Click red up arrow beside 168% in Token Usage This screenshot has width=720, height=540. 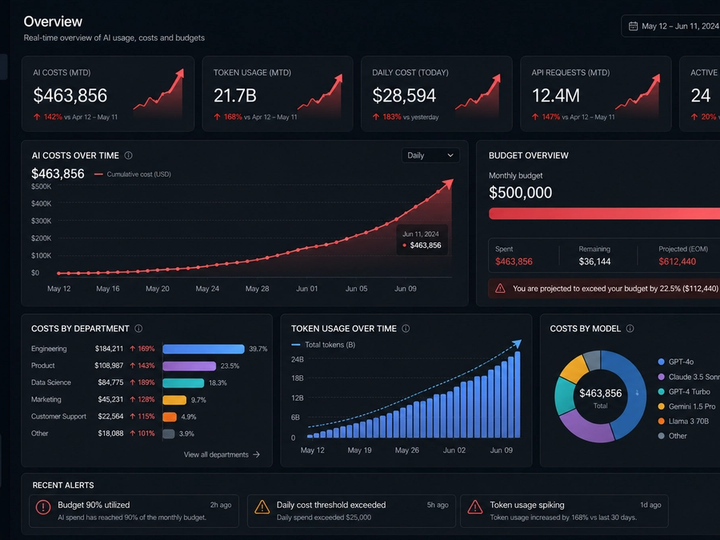(217, 117)
